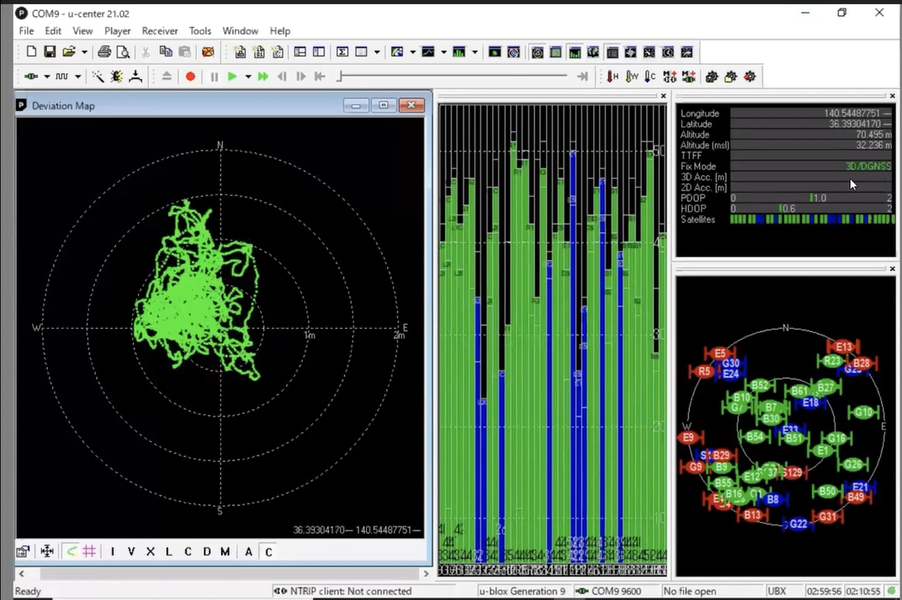Click the fit-to-view arrows icon in Deviation Map
Screen dimensions: 902x600
46,551
